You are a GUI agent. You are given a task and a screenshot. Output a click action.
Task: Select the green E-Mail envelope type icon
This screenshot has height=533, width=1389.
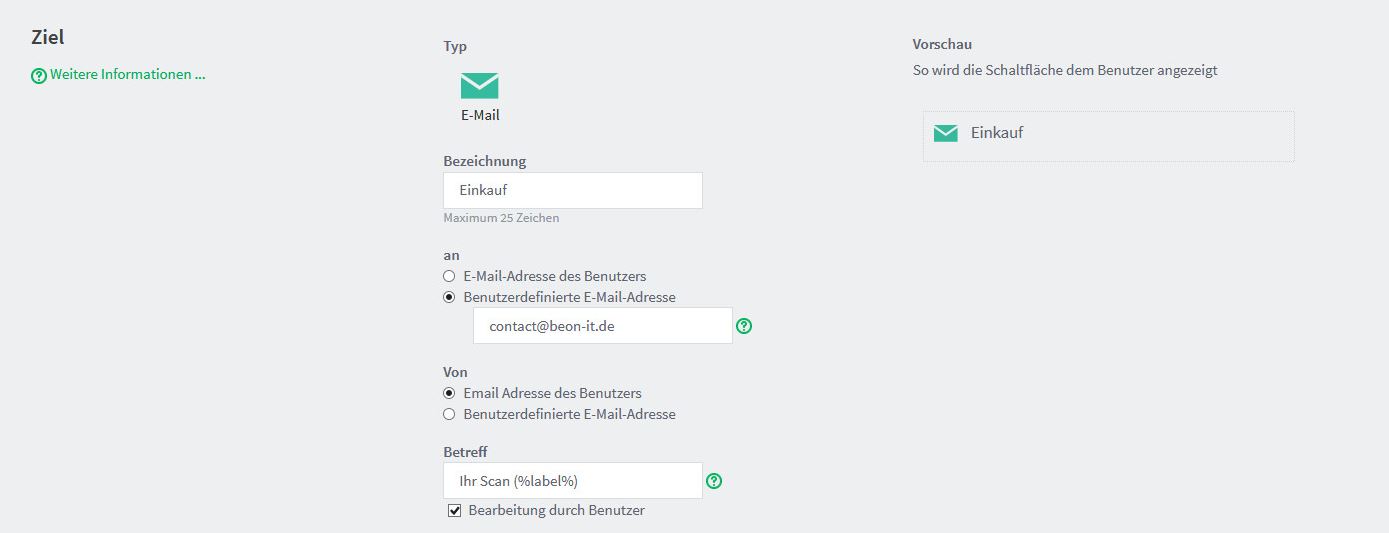480,86
